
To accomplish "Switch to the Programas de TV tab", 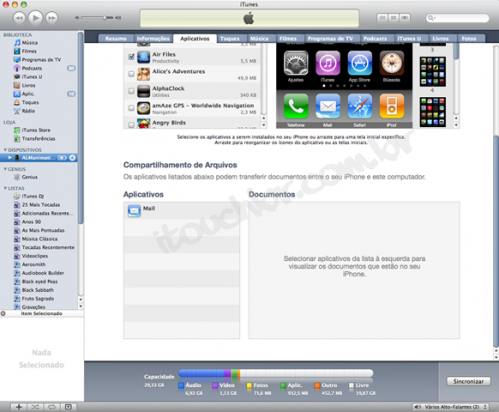I will click(x=330, y=39).
